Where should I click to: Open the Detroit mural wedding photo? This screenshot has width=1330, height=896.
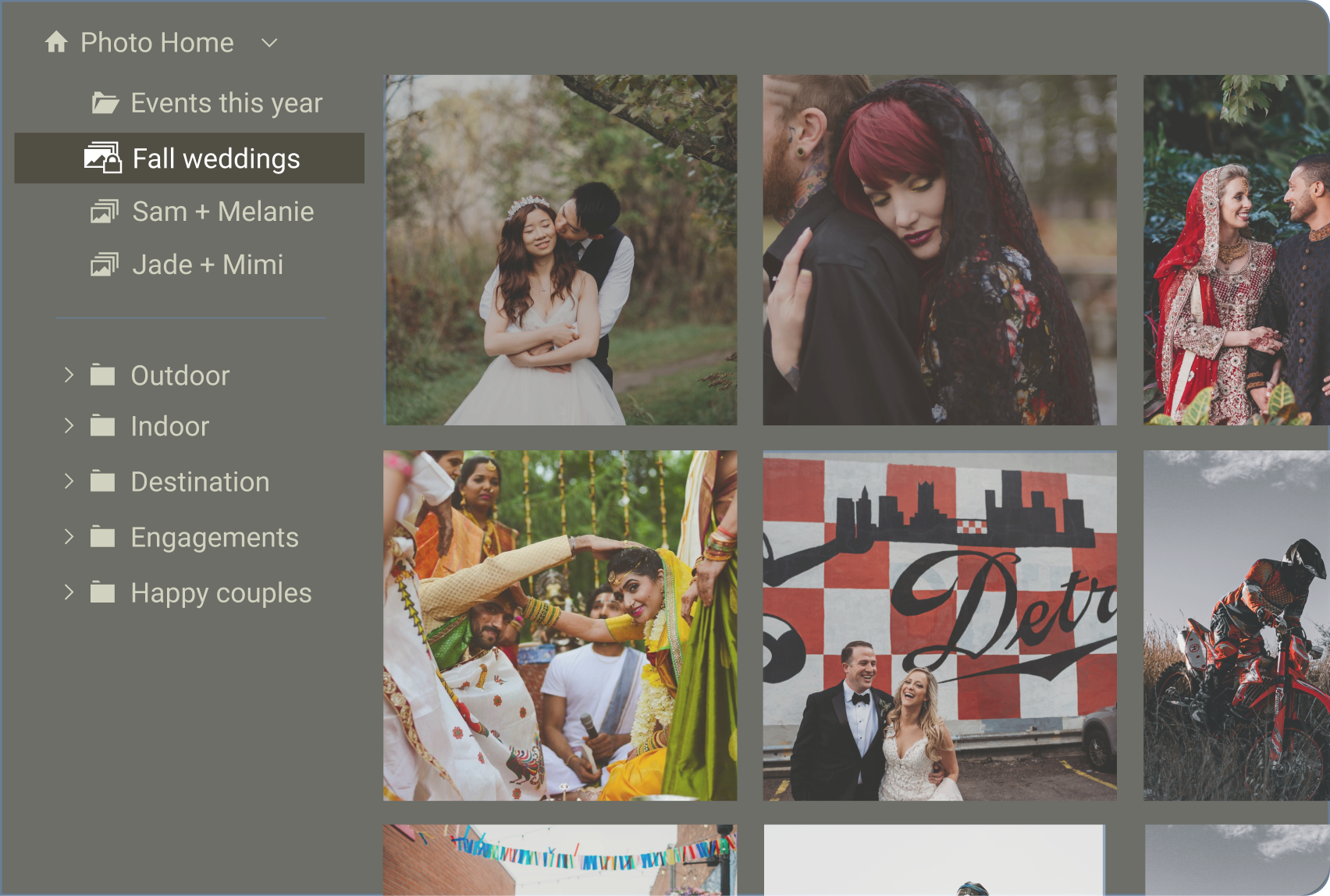pos(939,625)
